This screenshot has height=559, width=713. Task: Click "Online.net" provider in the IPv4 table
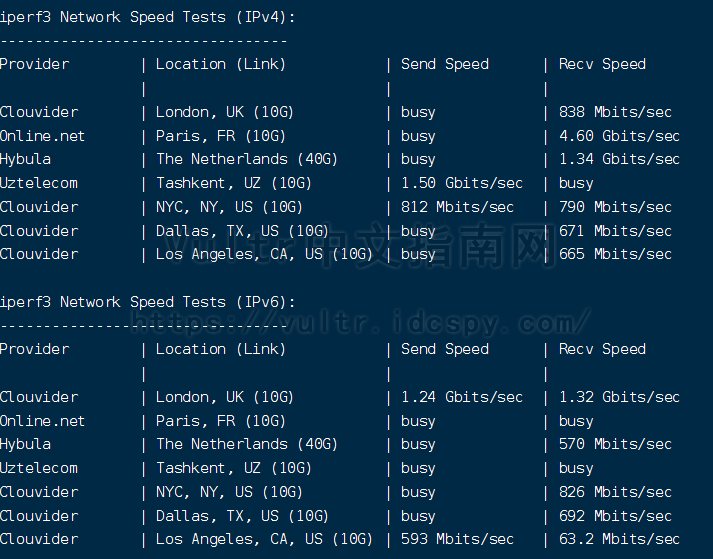pyautogui.click(x=42, y=136)
